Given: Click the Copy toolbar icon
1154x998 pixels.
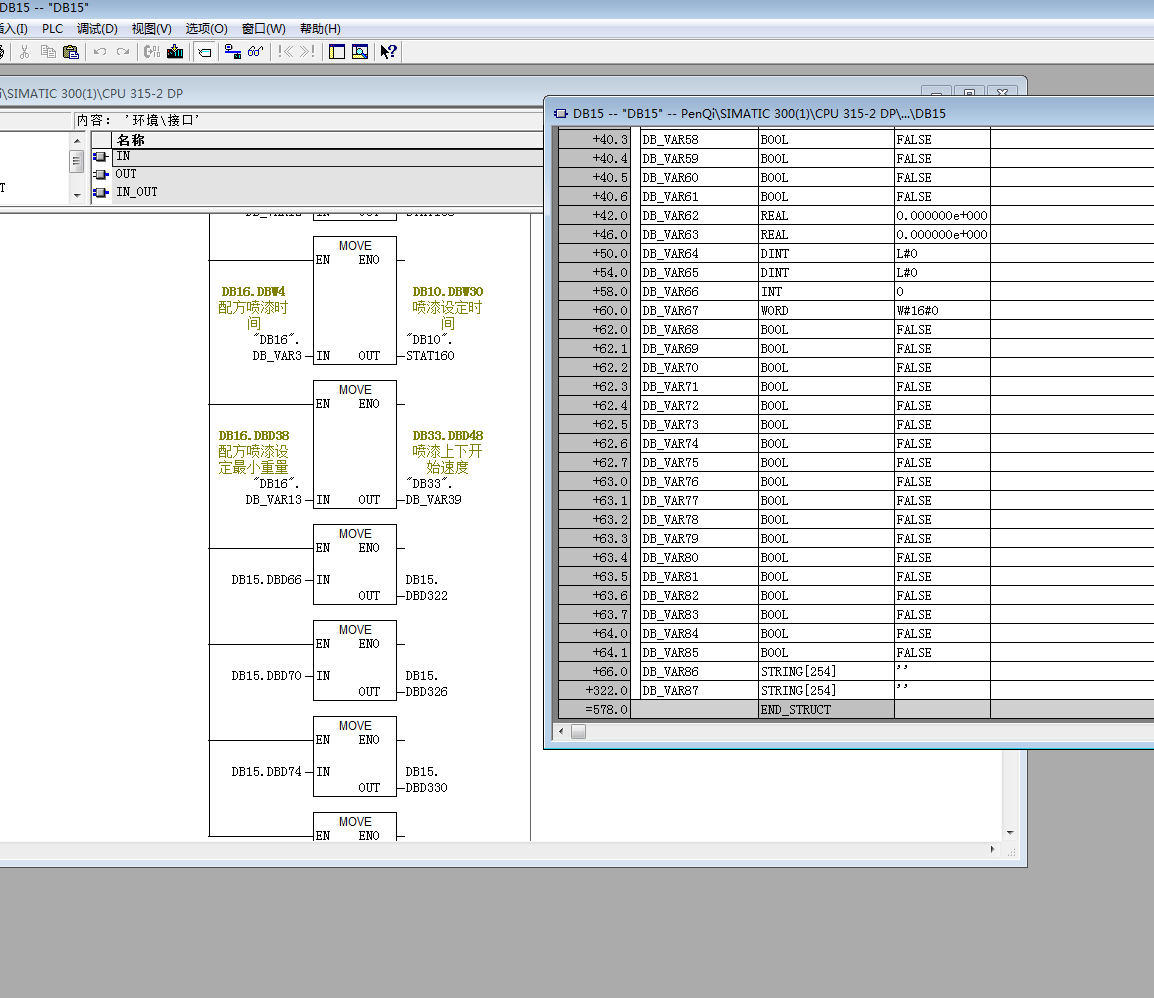Looking at the screenshot, I should (x=48, y=52).
